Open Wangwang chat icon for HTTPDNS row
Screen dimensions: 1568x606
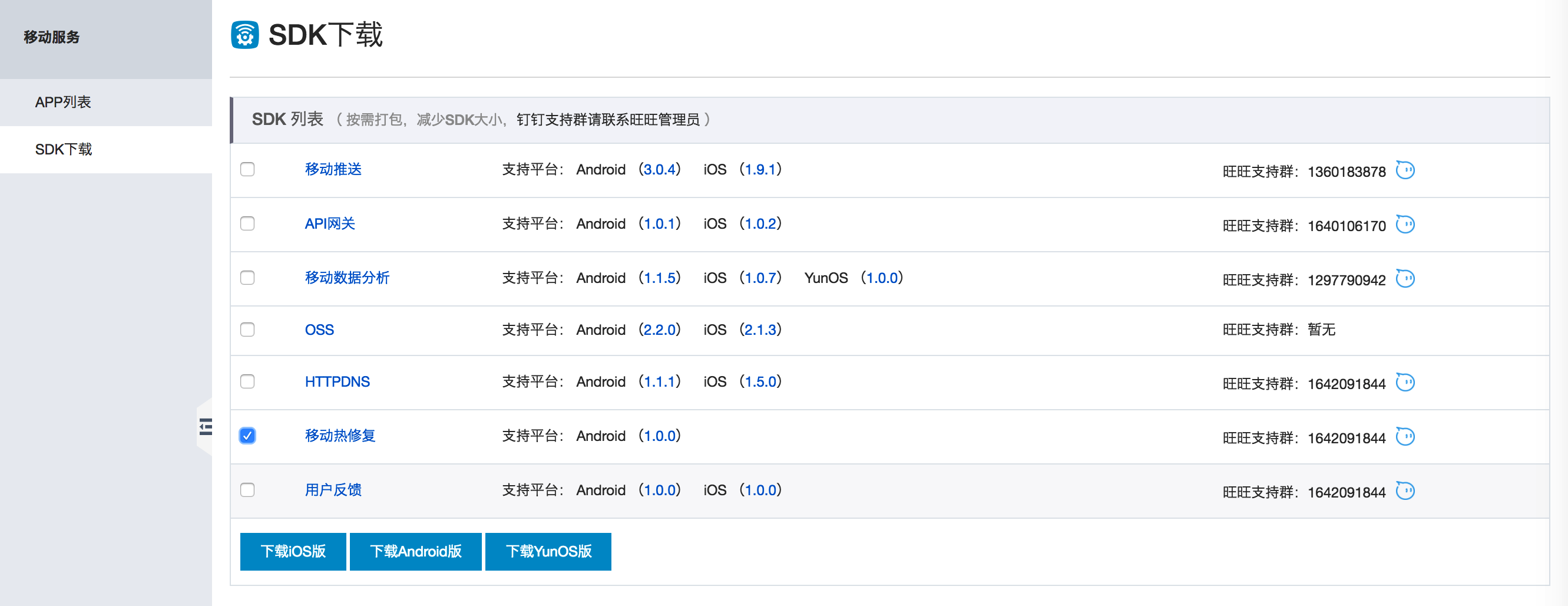(x=1405, y=383)
